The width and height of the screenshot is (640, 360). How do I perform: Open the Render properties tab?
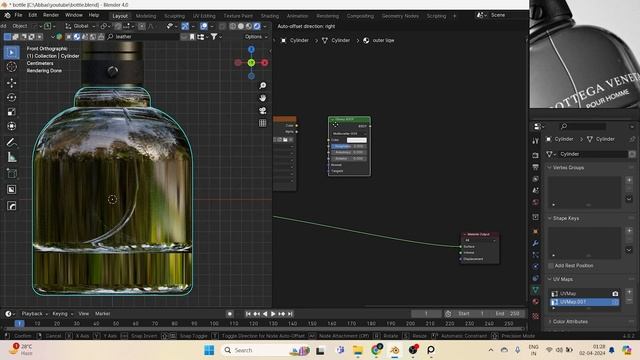536,155
